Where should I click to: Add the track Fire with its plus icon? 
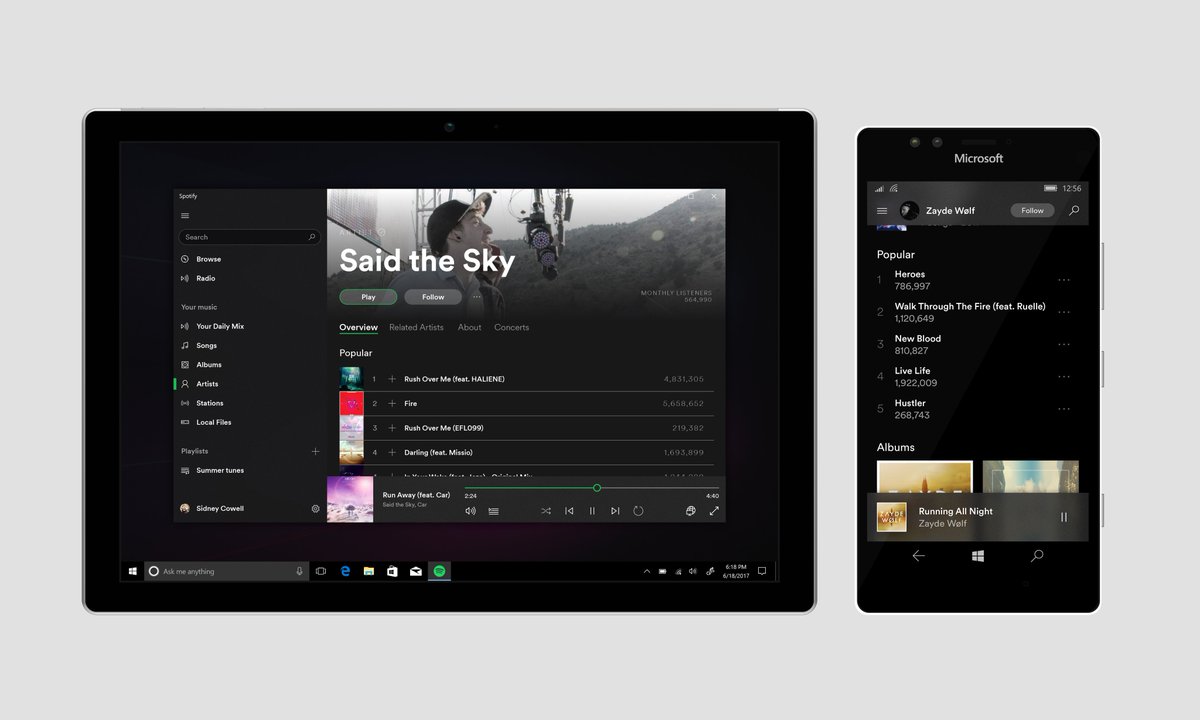392,403
